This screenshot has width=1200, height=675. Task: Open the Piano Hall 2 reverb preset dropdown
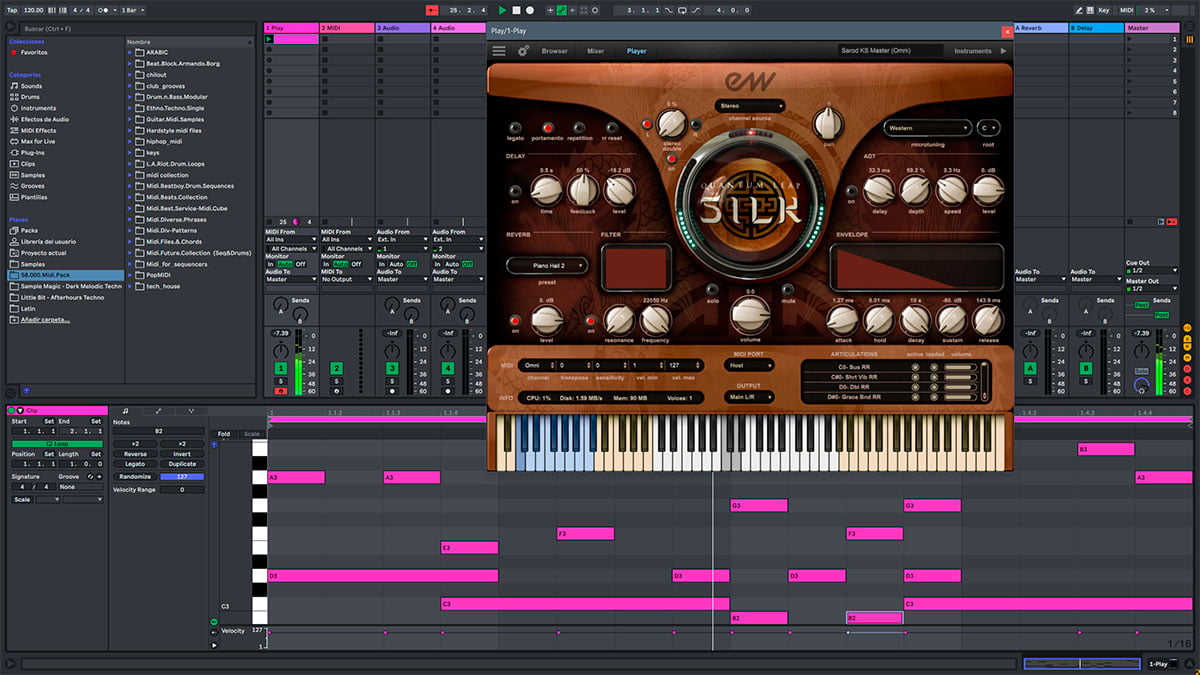[547, 266]
